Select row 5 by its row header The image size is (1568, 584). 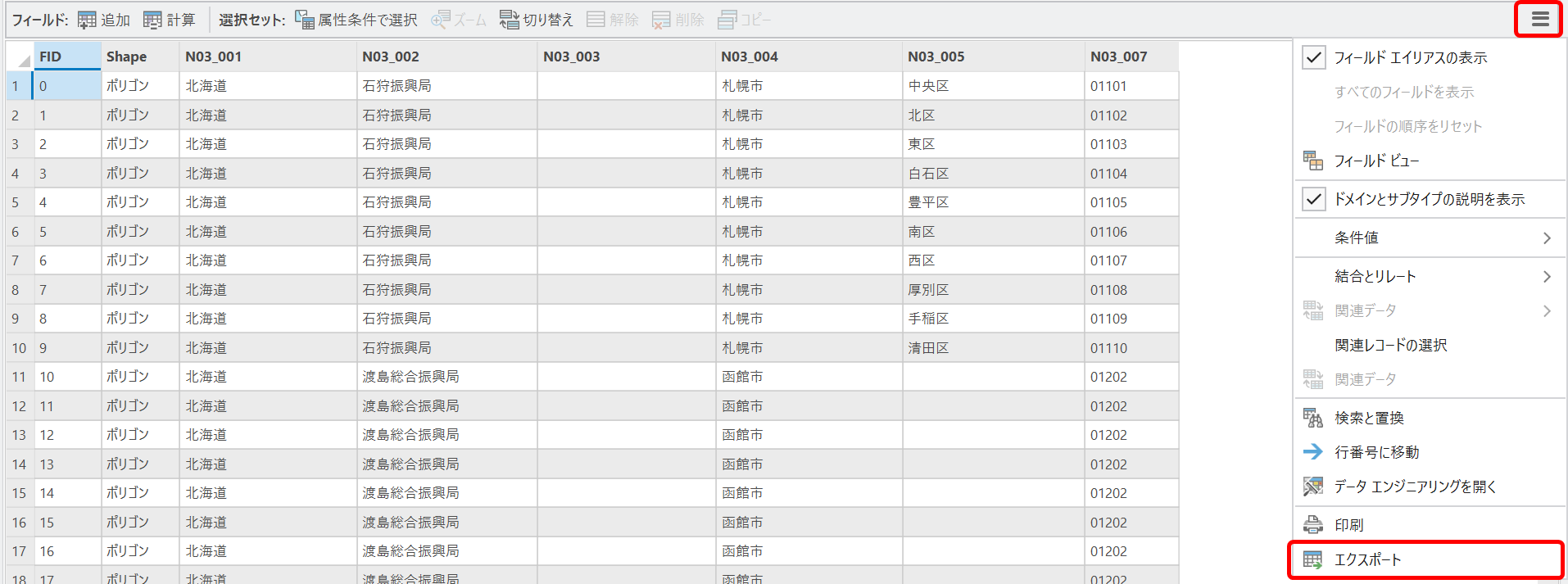click(x=16, y=202)
